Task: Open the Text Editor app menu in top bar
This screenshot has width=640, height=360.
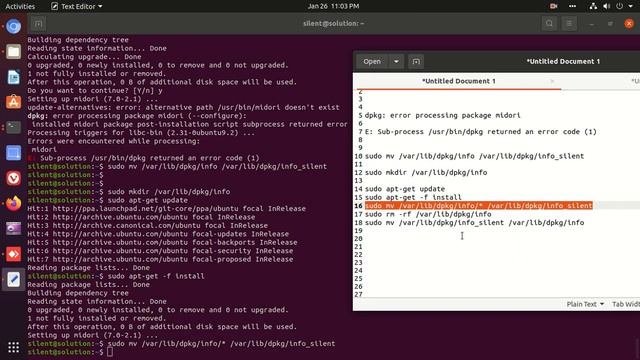Action: point(76,6)
